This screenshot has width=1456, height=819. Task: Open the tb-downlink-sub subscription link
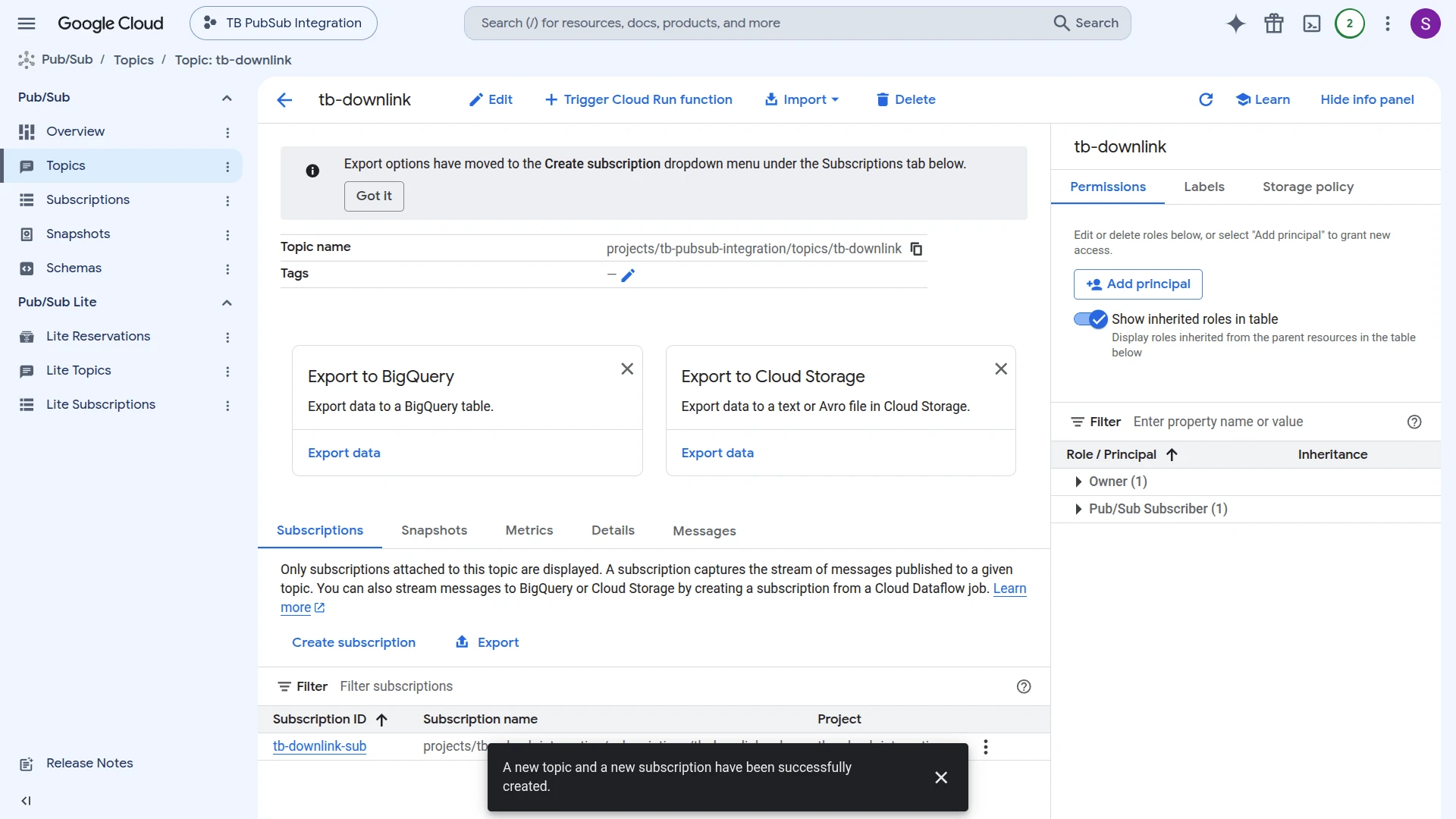[x=319, y=746]
